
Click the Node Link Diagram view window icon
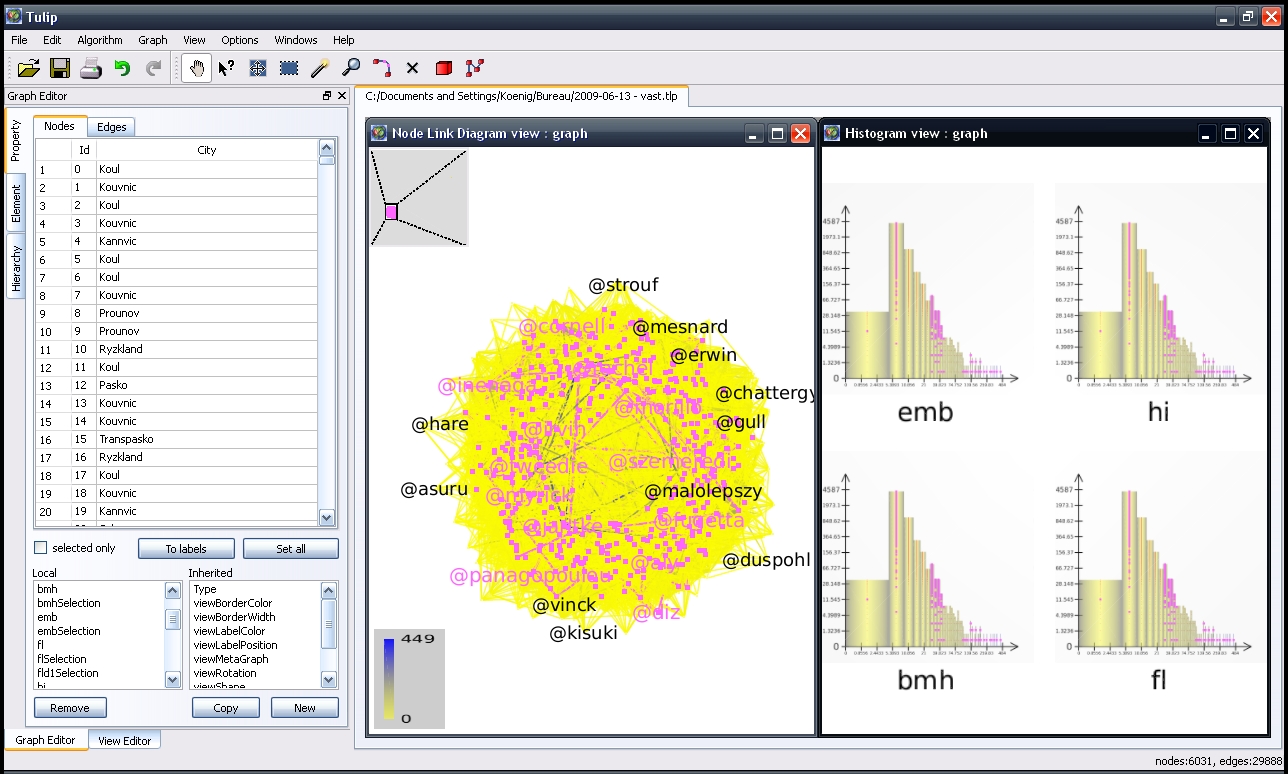(x=379, y=133)
